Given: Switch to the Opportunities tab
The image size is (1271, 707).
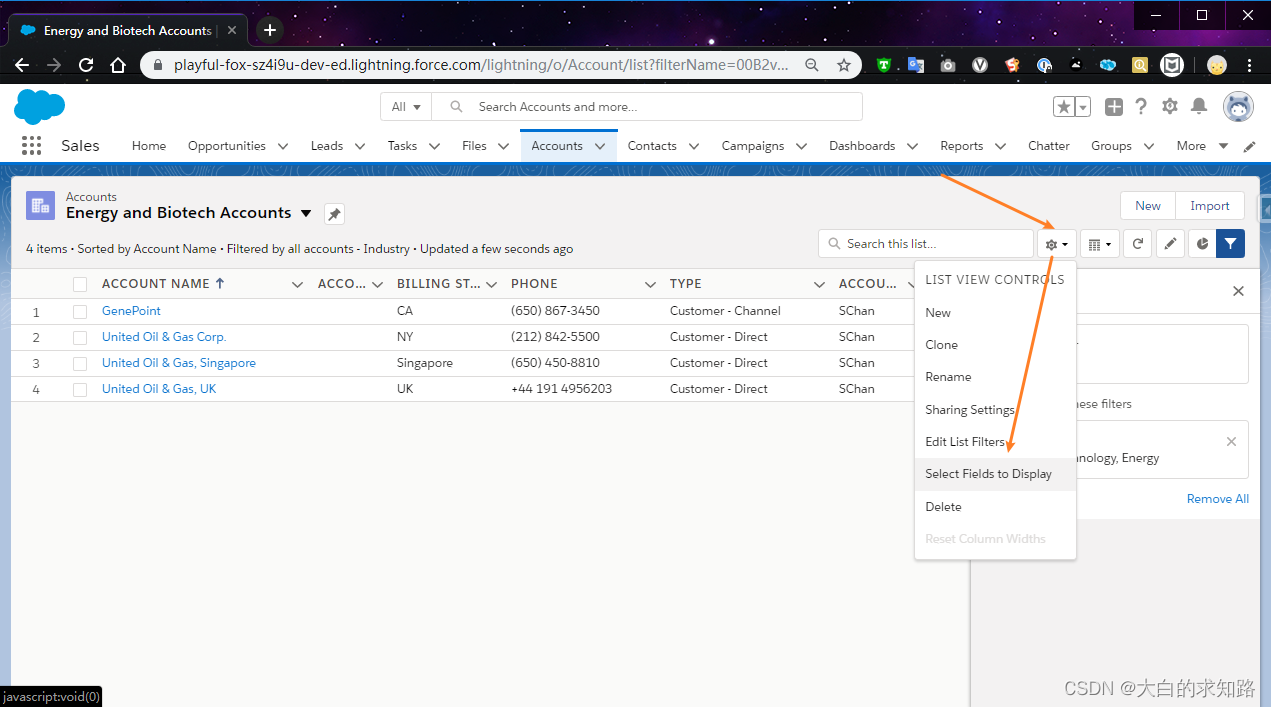Looking at the screenshot, I should click(228, 145).
